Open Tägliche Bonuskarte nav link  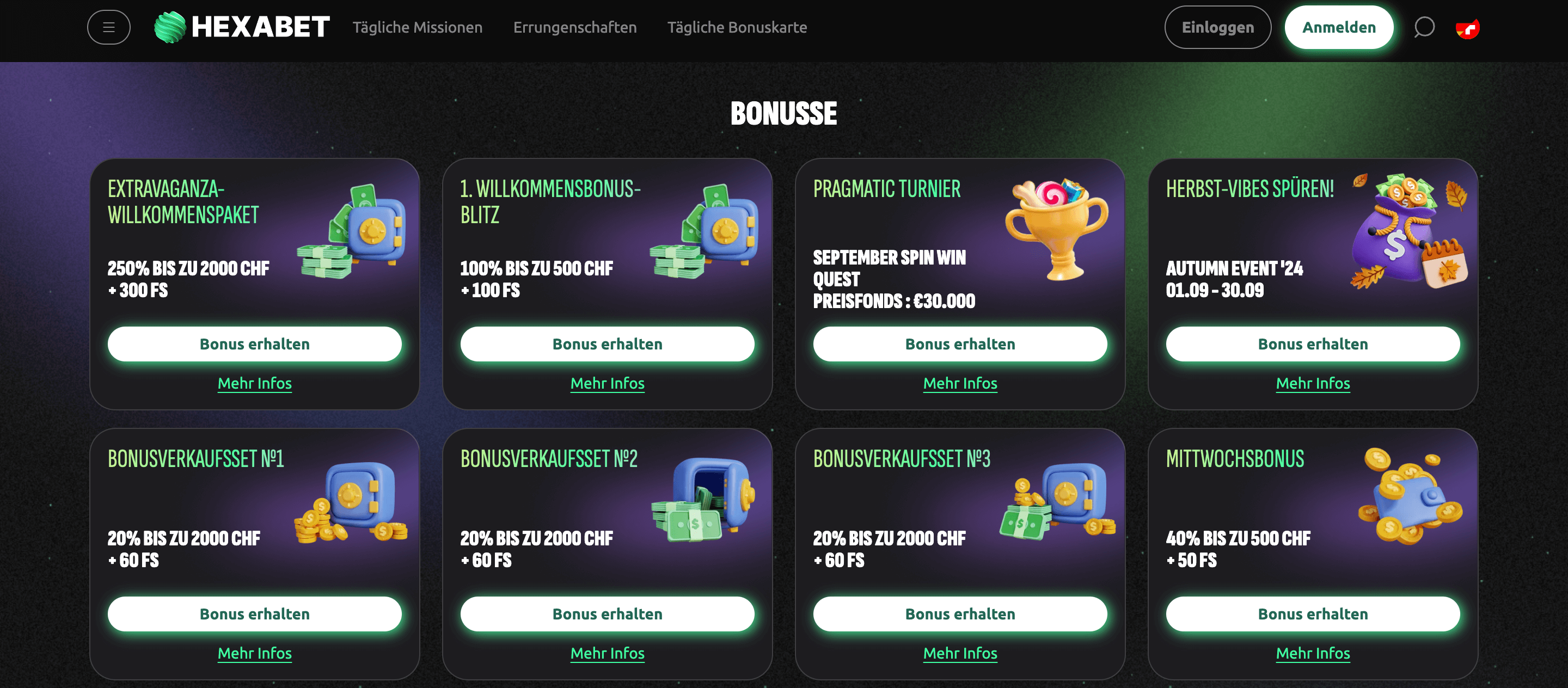pyautogui.click(x=737, y=27)
